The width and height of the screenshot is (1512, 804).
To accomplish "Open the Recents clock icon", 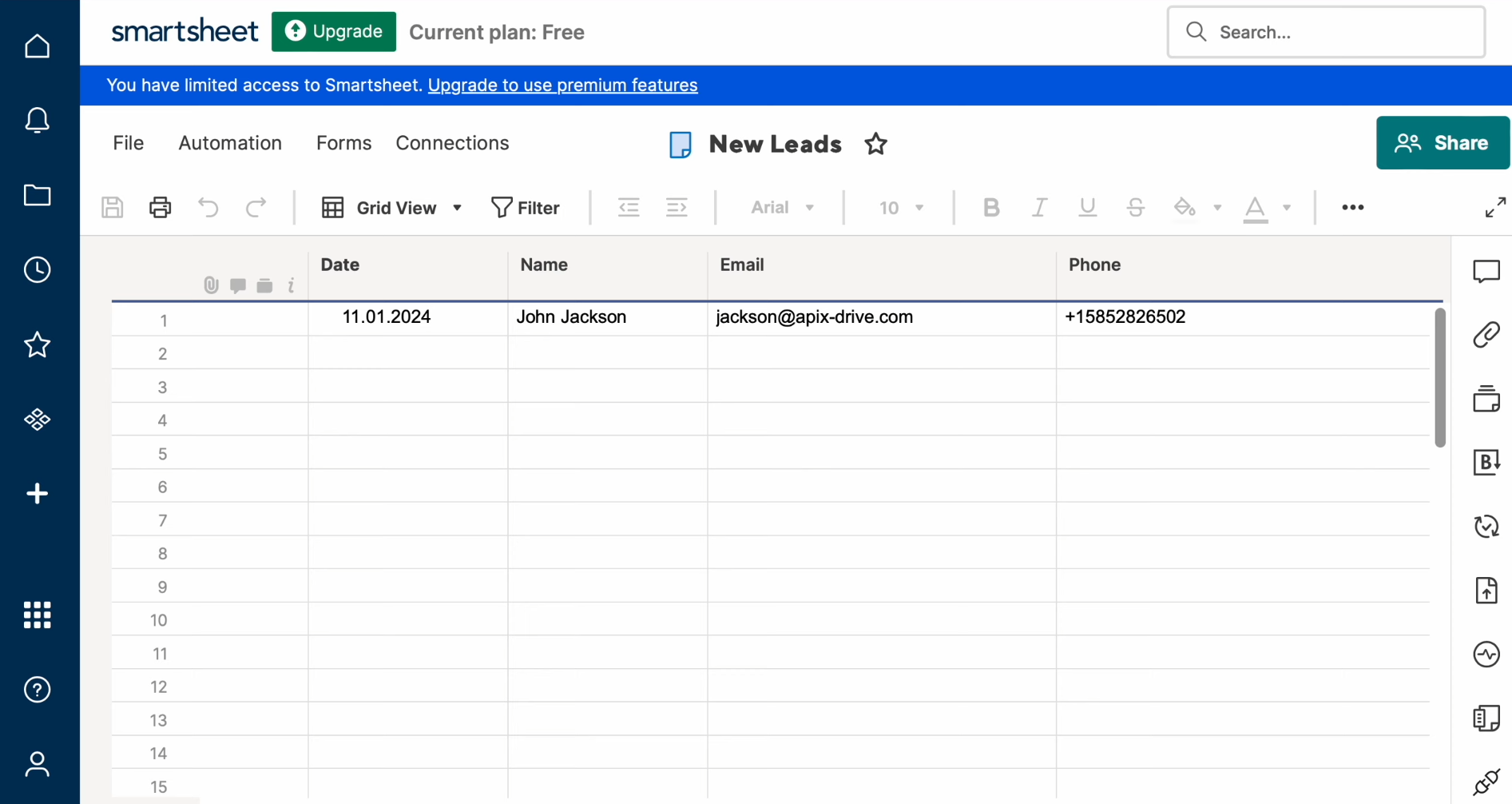I will tap(37, 270).
